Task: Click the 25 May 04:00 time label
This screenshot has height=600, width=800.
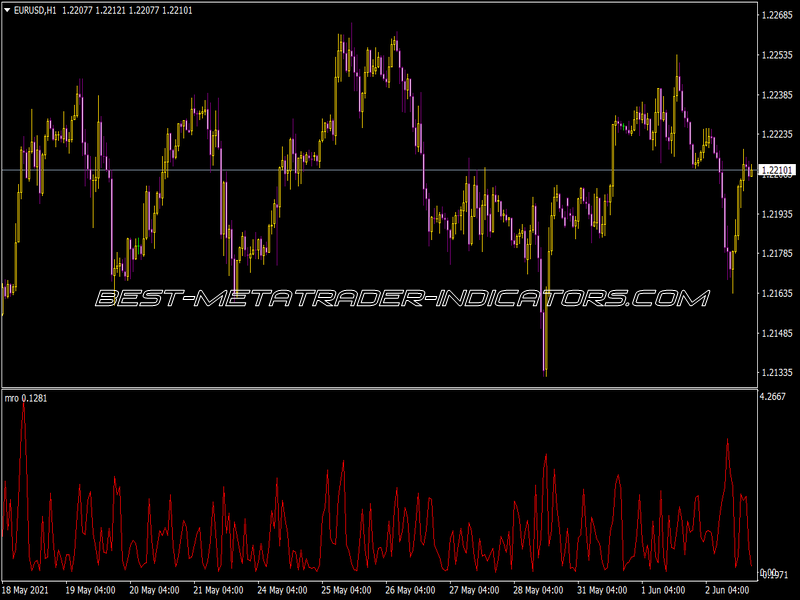Action: (346, 590)
